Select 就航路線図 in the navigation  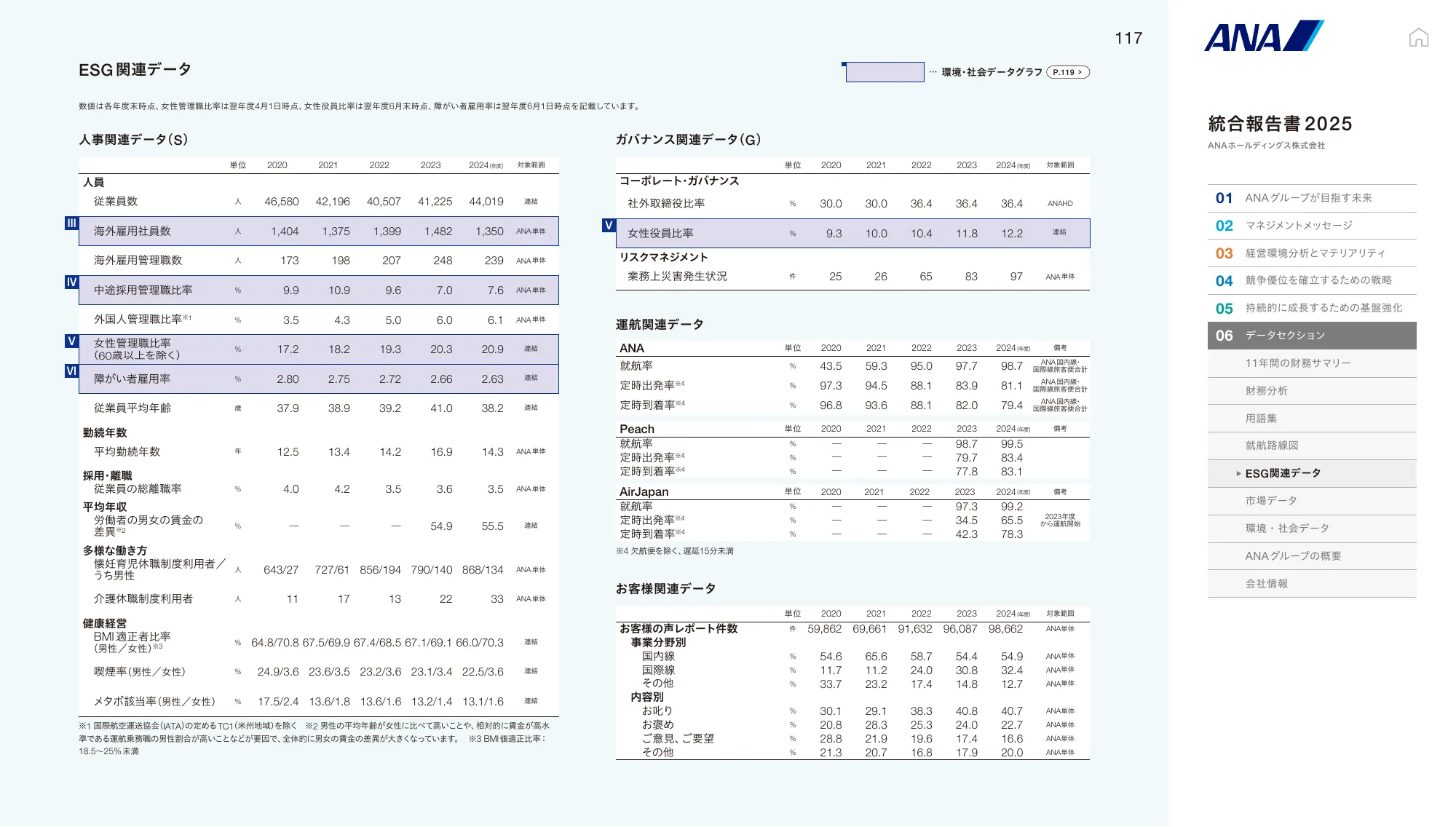point(1271,445)
